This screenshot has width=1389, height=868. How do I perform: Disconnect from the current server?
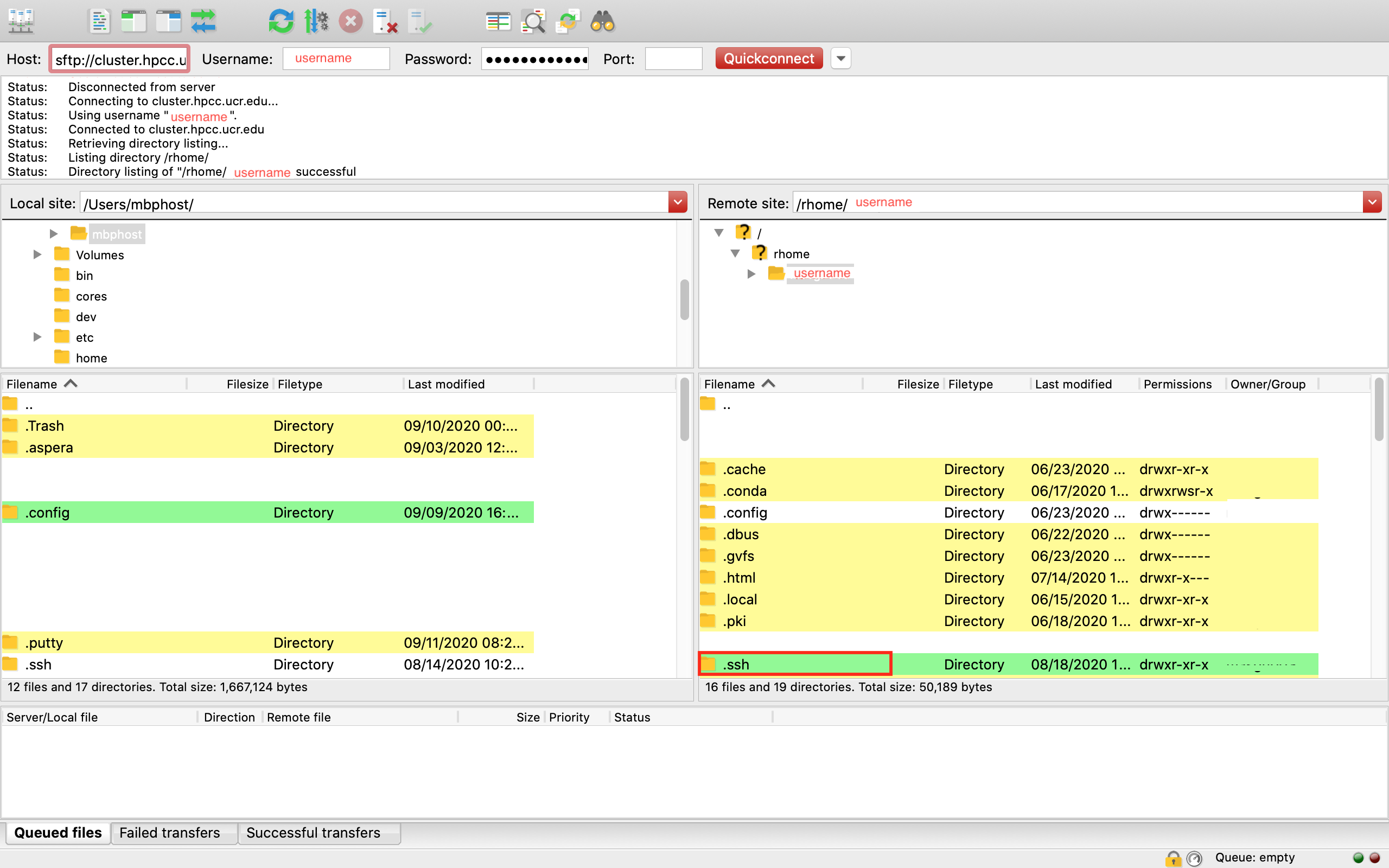(385, 21)
